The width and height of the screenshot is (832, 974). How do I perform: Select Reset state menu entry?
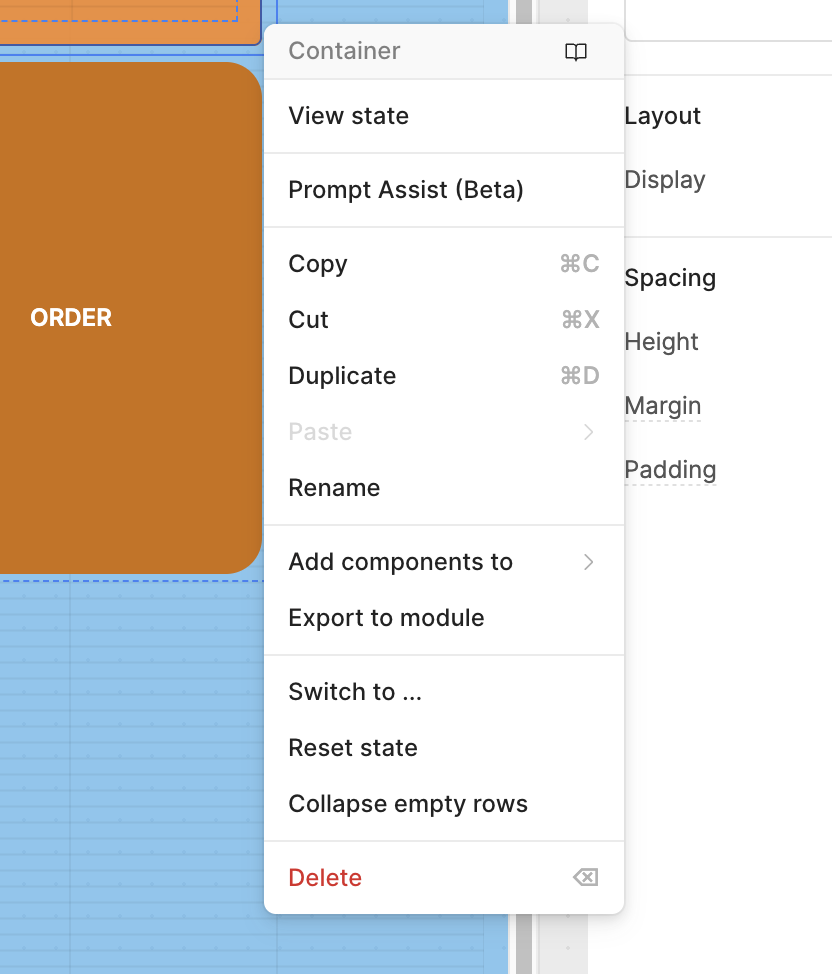click(353, 748)
